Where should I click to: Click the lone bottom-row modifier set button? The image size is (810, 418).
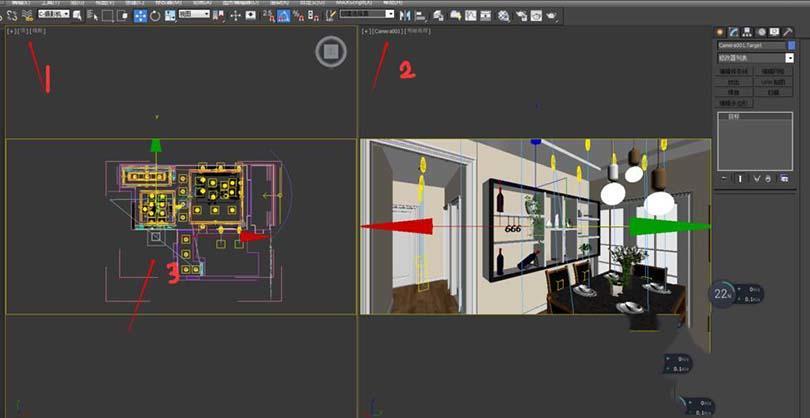point(734,103)
